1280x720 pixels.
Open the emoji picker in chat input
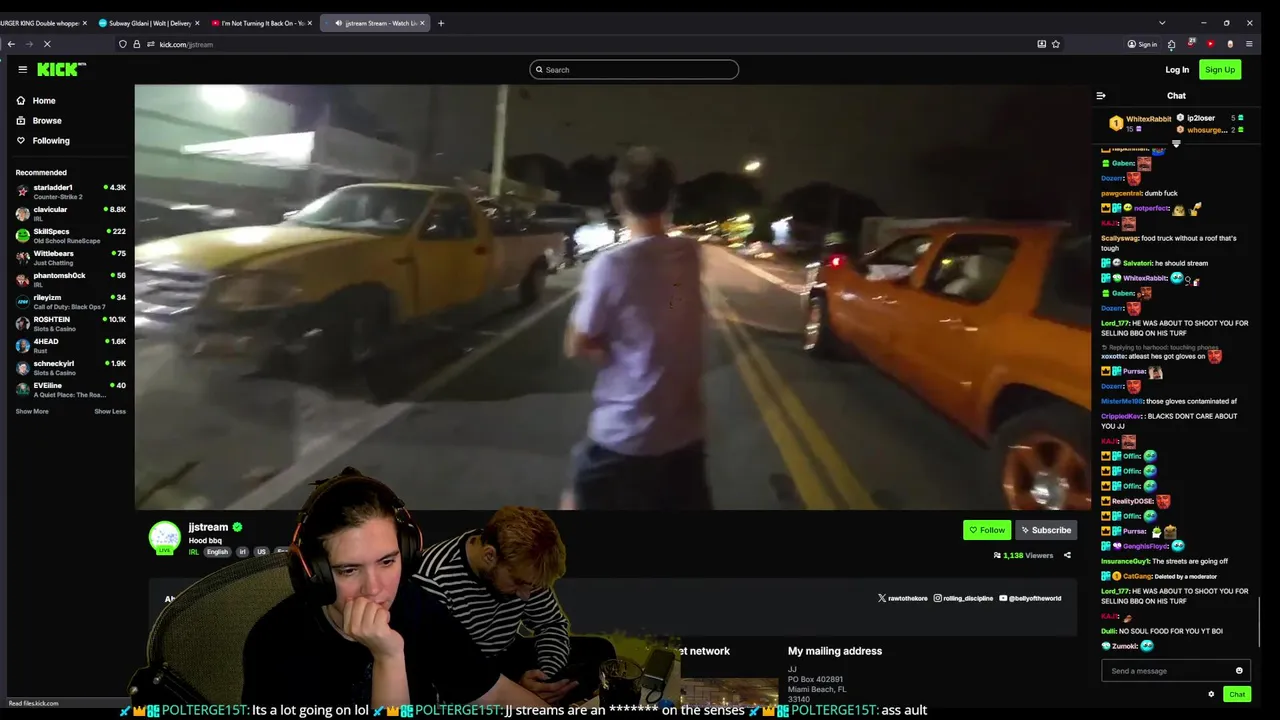coord(1239,671)
